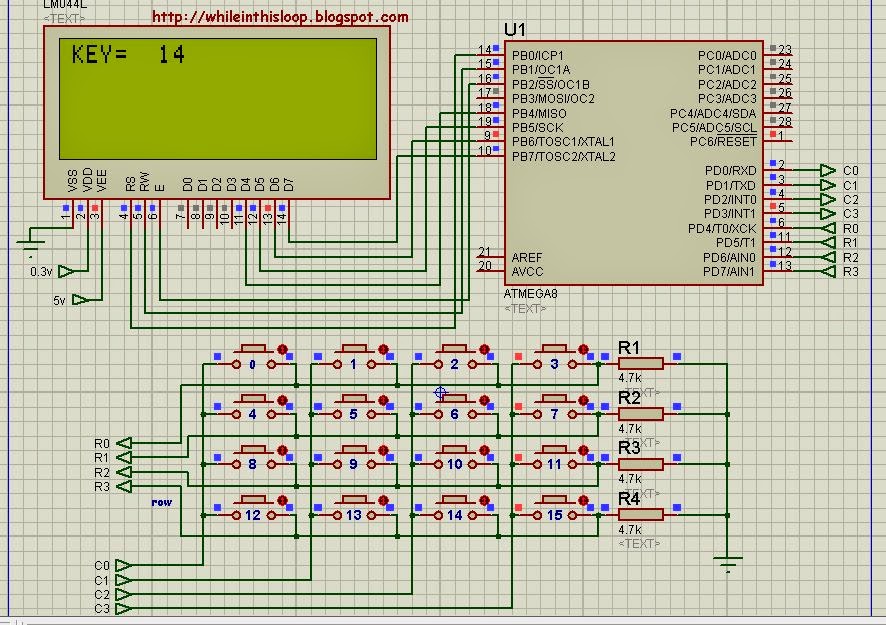The height and width of the screenshot is (625, 886).
Task: Select the blue row text label
Action: 161,501
